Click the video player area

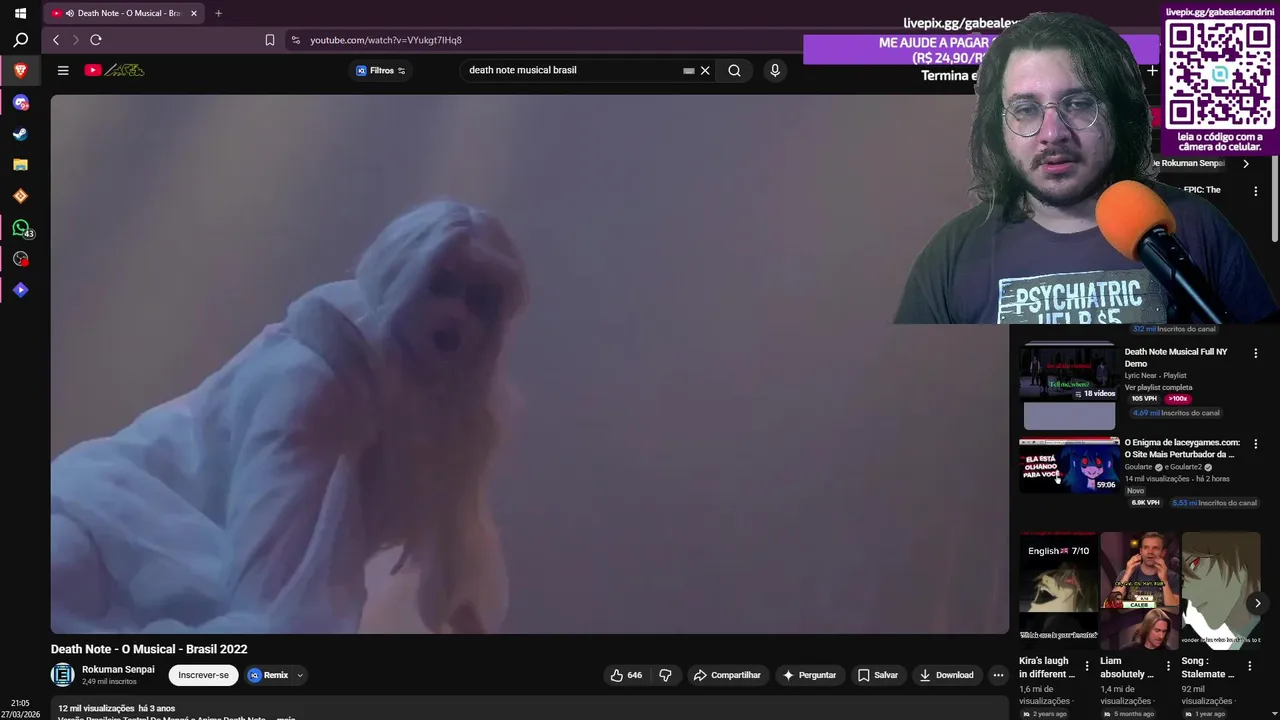point(530,364)
